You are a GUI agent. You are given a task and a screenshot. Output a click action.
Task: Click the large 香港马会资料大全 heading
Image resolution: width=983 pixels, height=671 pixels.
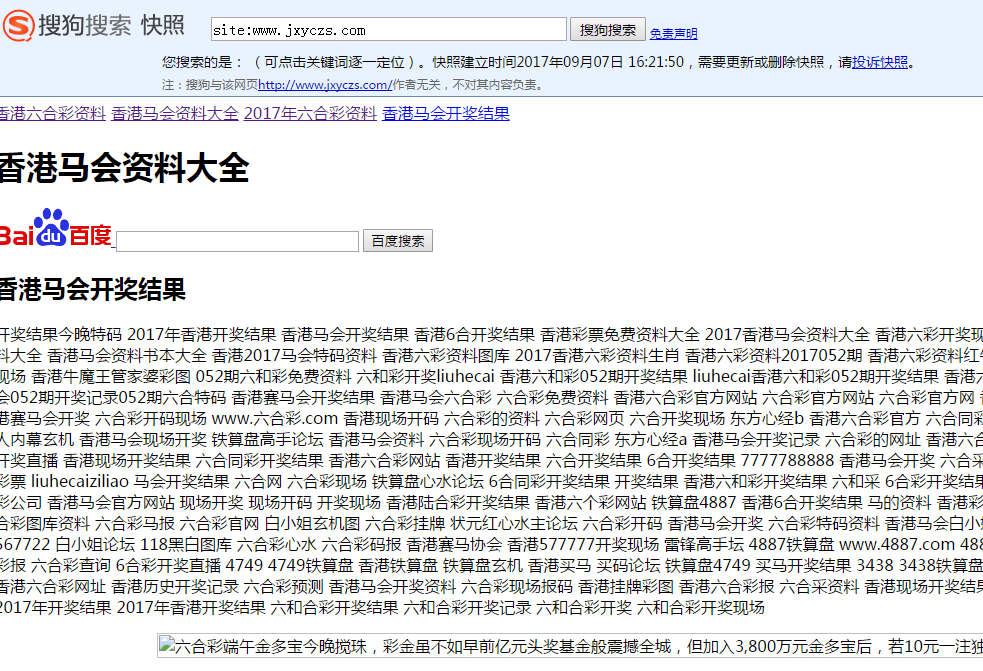[123, 168]
